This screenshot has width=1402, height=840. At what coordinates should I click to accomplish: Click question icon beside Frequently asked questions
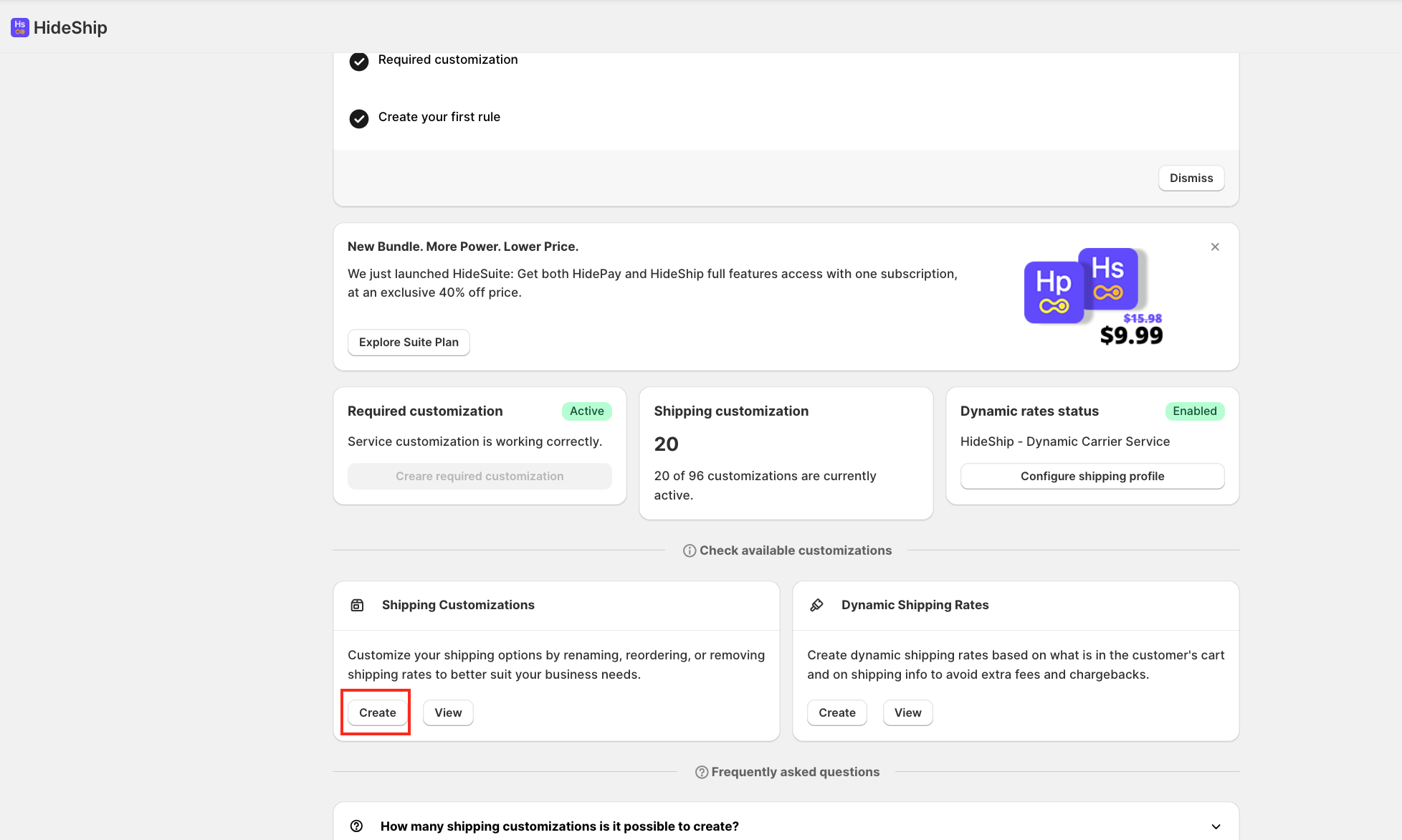[702, 772]
